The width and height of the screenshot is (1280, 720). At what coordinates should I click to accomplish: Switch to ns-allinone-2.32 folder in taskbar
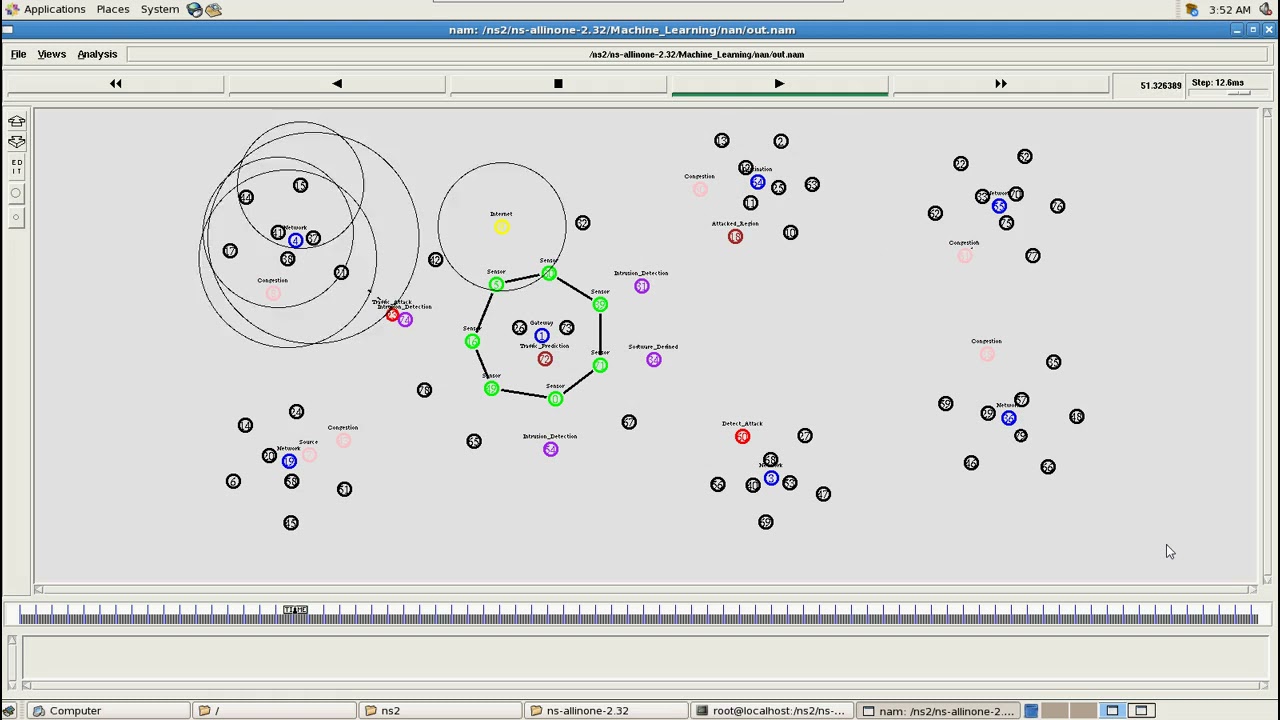pos(606,711)
